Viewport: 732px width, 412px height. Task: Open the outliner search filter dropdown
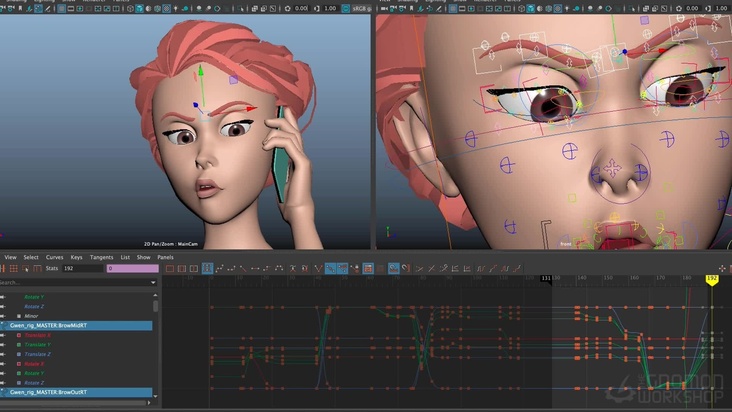[153, 282]
